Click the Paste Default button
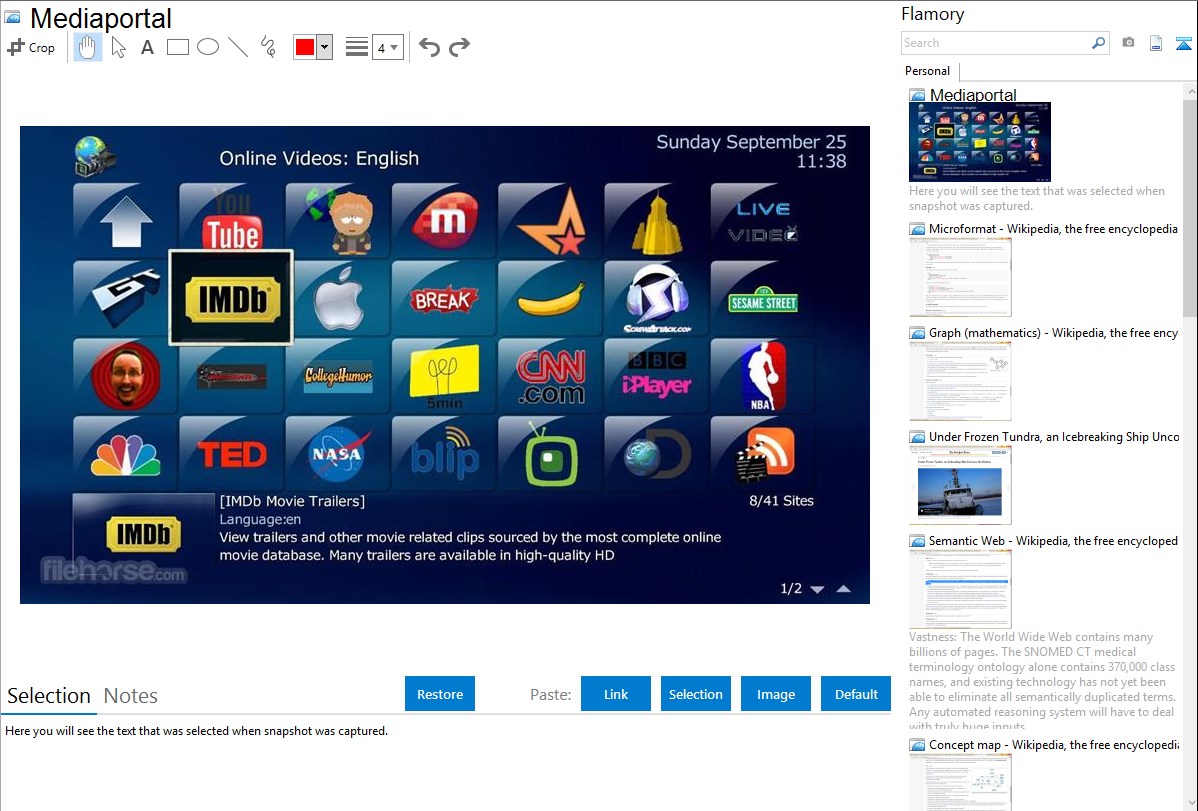This screenshot has width=1198, height=811. click(856, 694)
